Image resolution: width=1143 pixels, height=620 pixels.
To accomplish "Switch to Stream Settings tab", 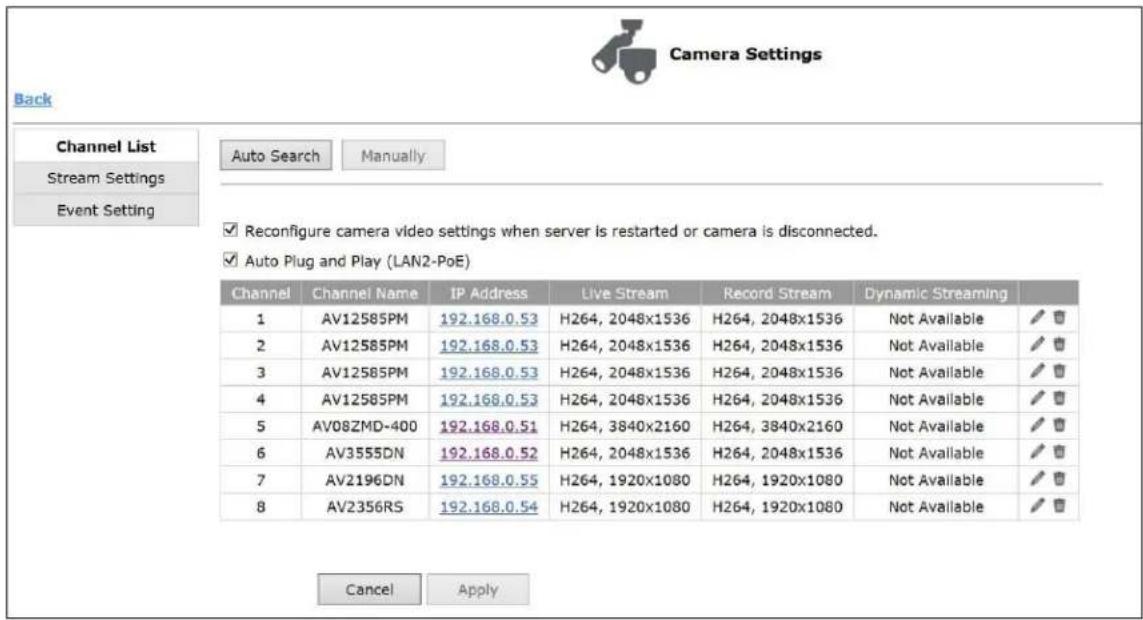I will [x=106, y=178].
